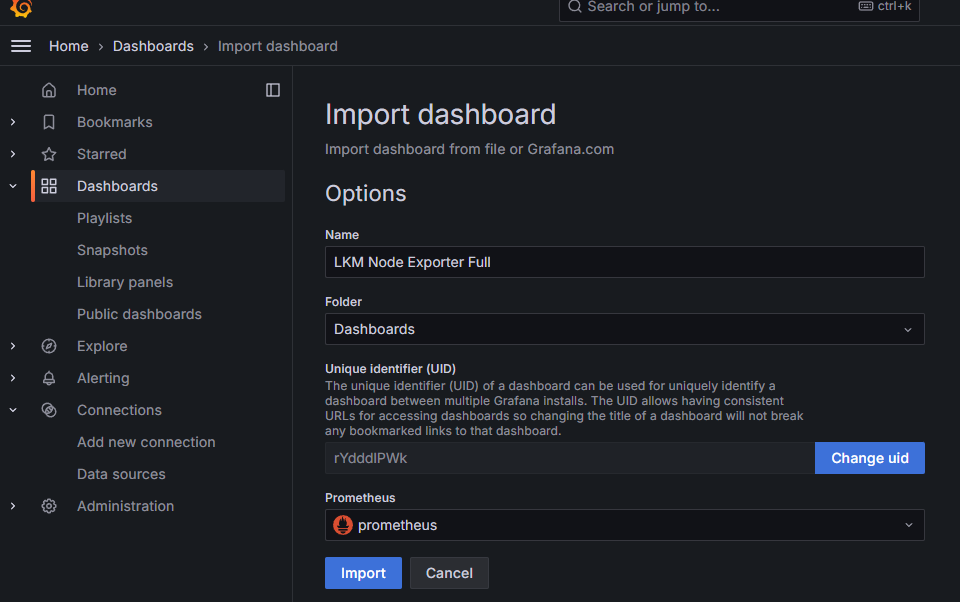
Task: Expand the Explore section
Action: coord(13,346)
